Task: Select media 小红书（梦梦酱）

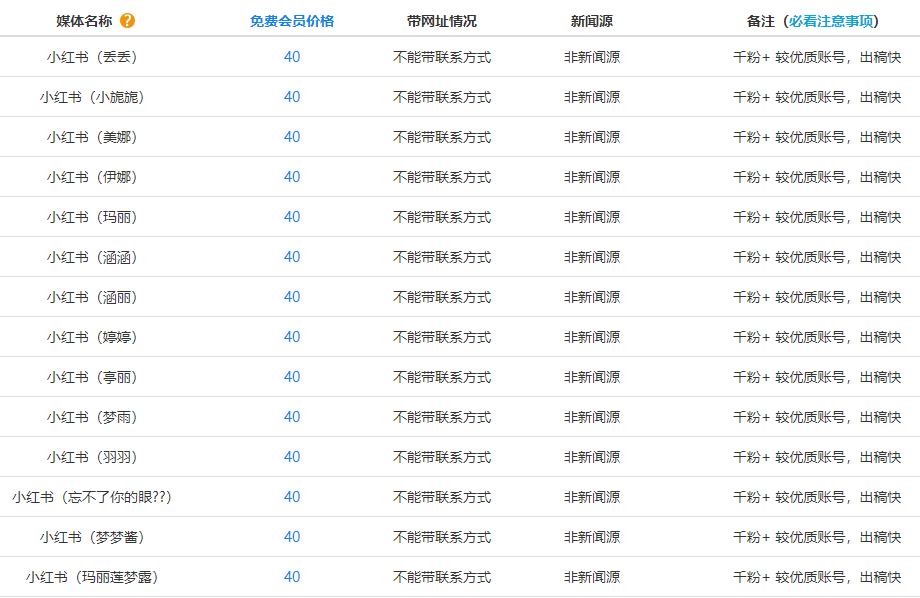Action: pos(92,537)
